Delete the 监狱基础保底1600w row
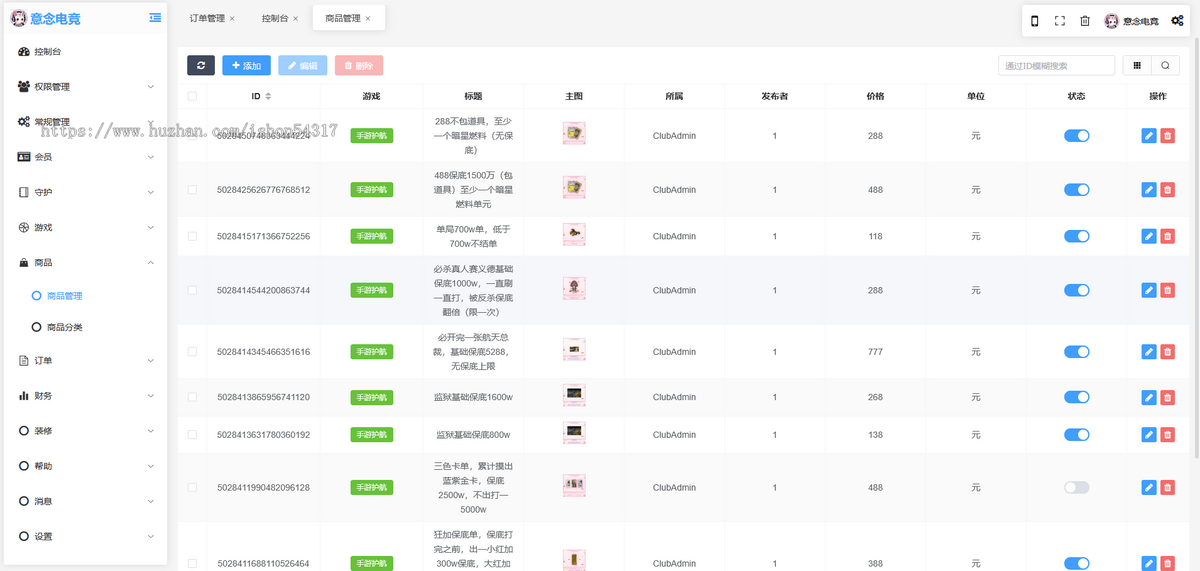Screen dimensions: 1200x571 (1168, 397)
